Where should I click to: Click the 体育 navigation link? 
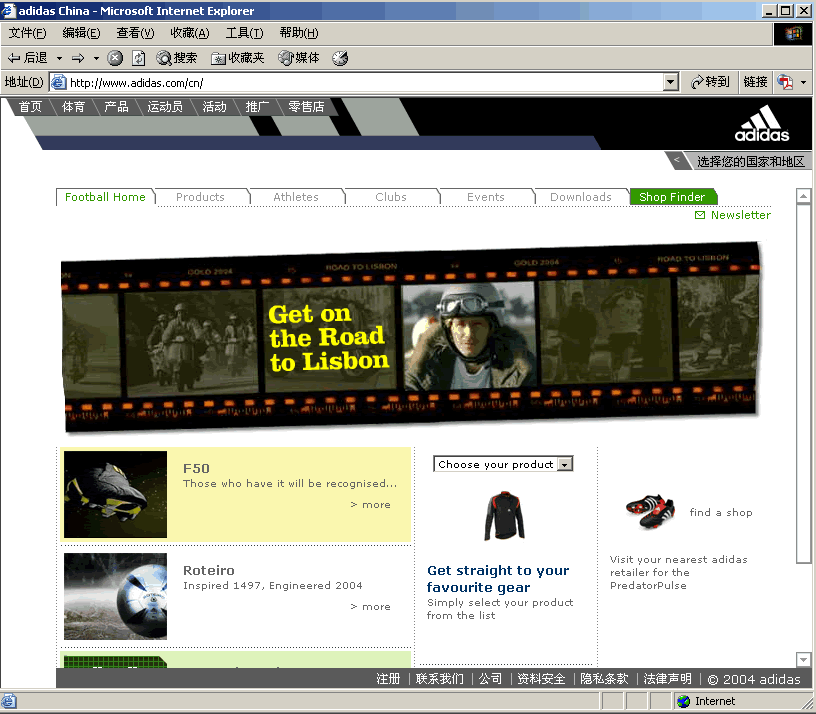click(73, 107)
